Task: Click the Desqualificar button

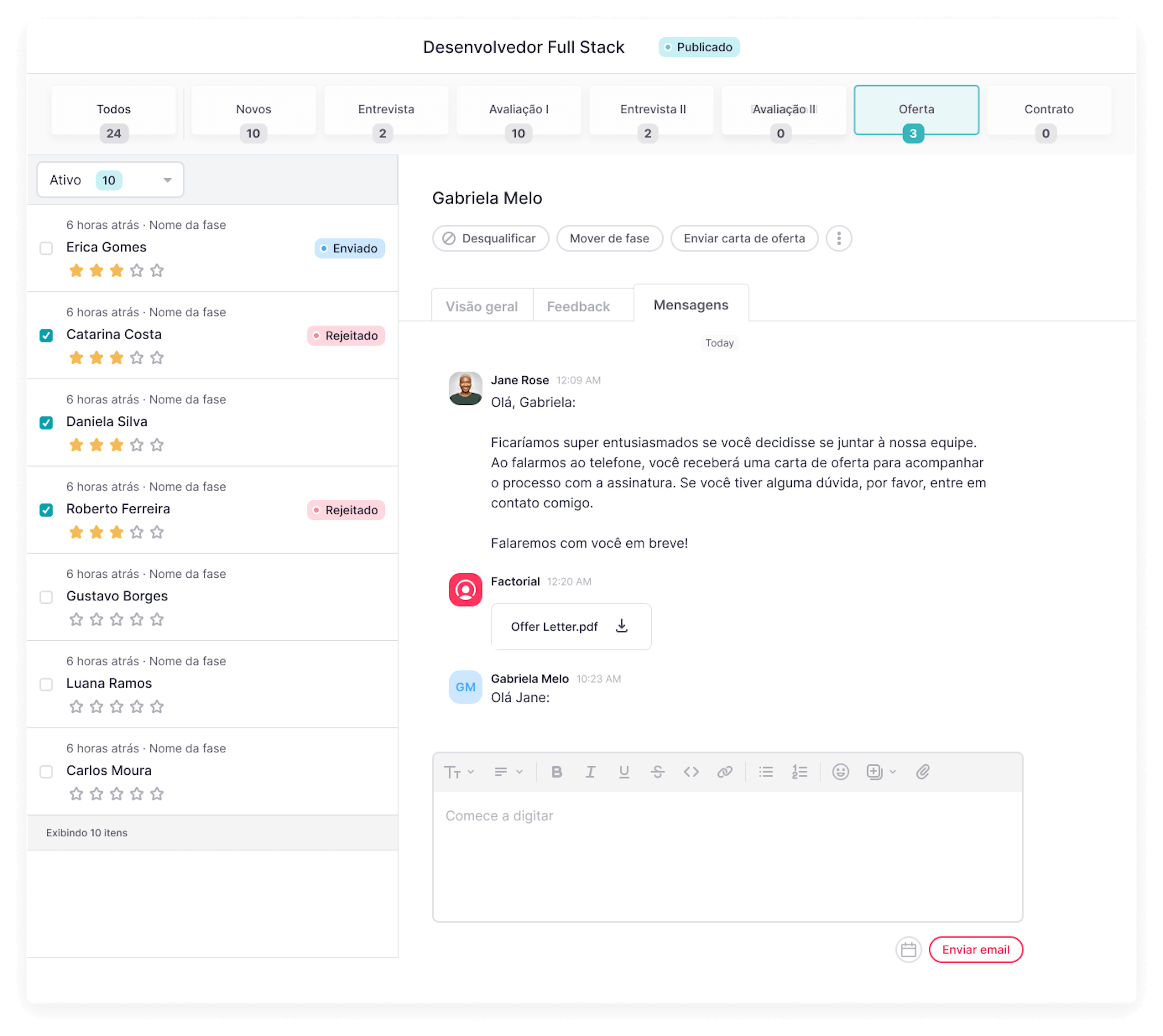Action: pyautogui.click(x=490, y=238)
